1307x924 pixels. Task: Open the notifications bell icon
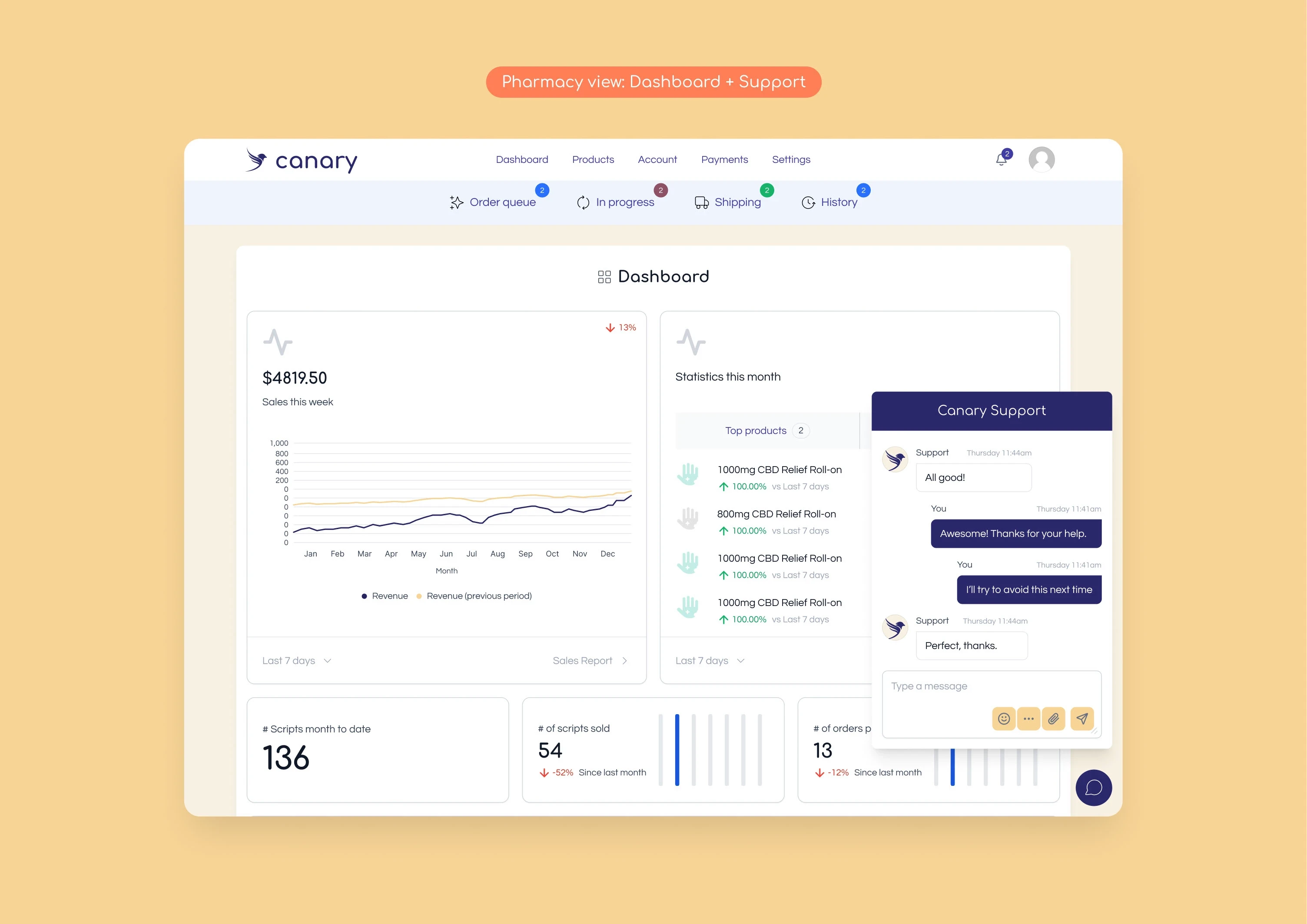(x=1001, y=159)
